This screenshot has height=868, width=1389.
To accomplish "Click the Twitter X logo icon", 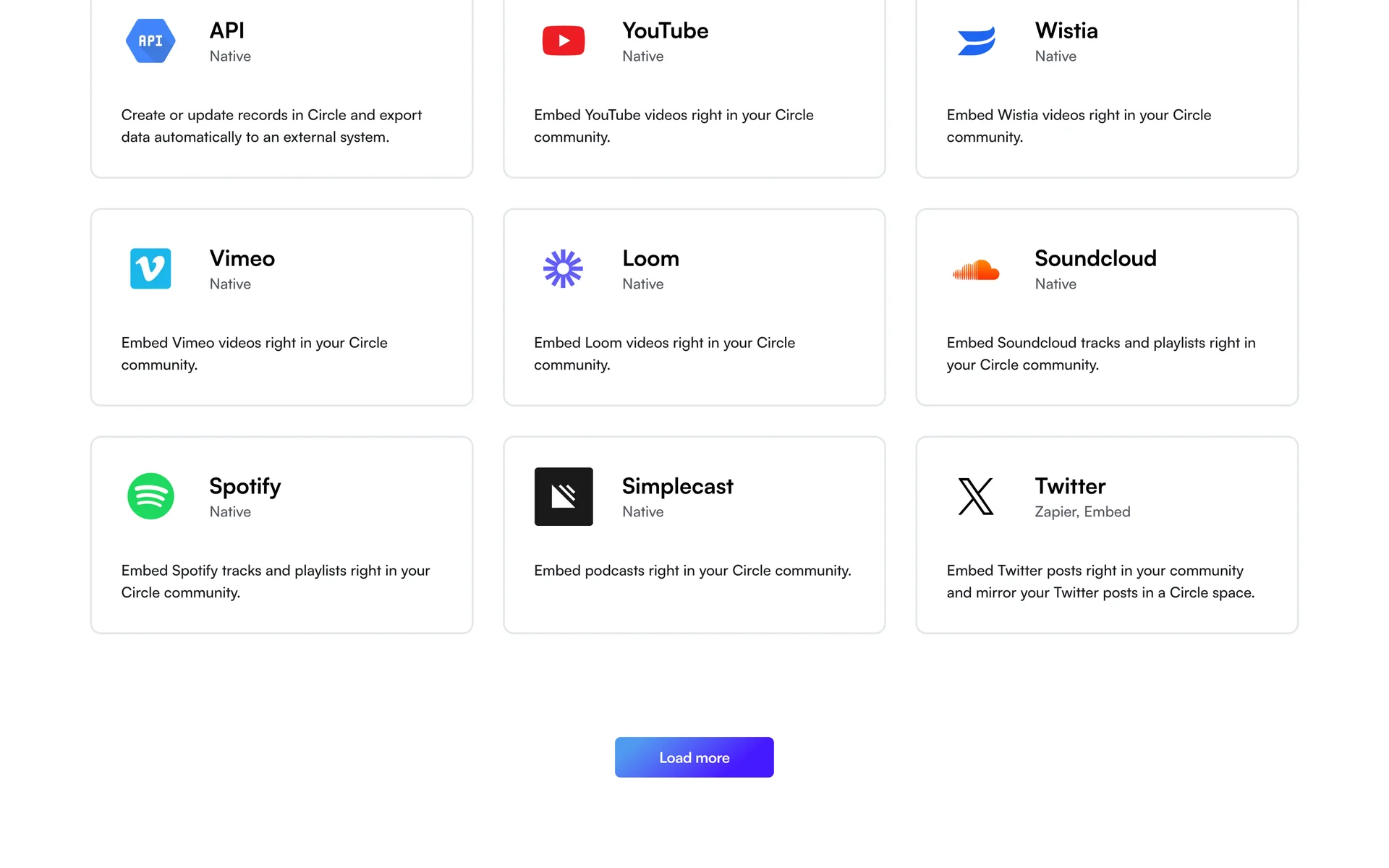I will click(976, 496).
